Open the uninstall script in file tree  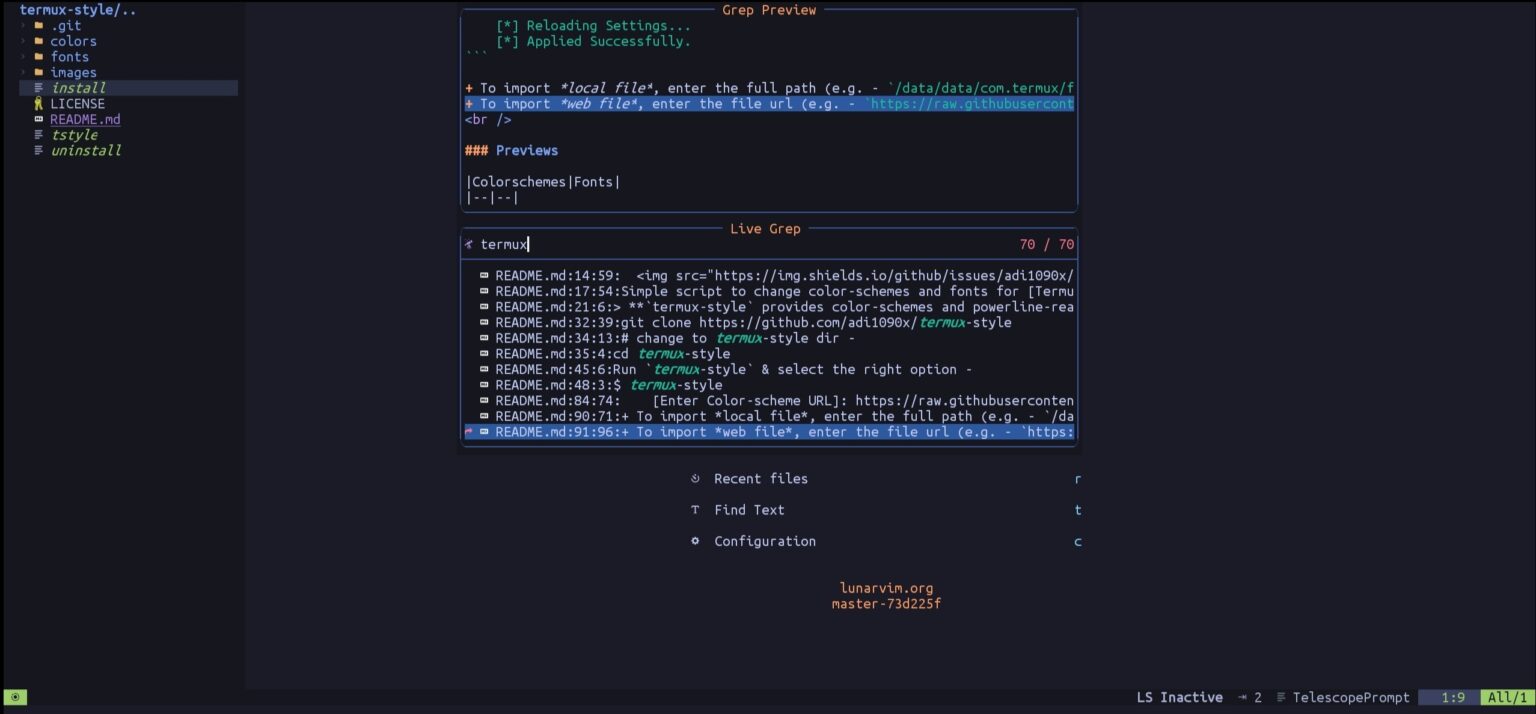(x=85, y=150)
